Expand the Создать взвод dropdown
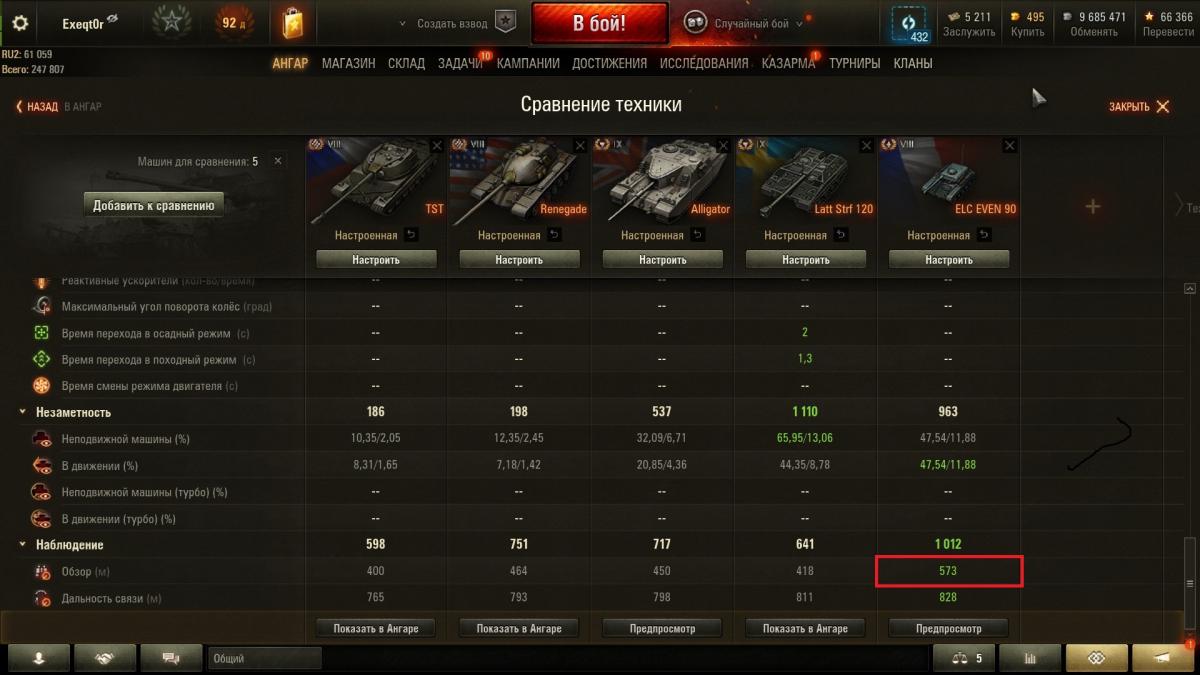Screen dimensions: 1200x675 [447, 23]
